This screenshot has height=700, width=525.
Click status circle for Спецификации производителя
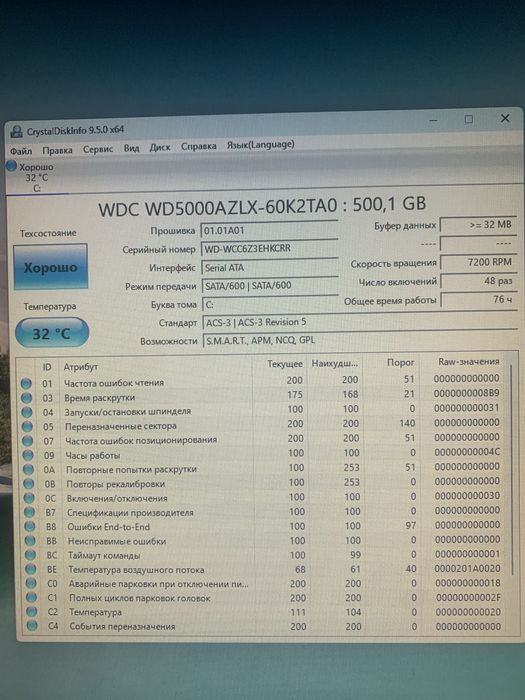30,512
